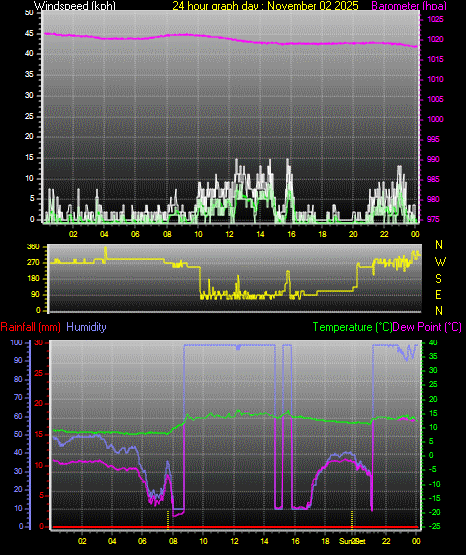Click the '60' humidity axis value
Viewport: 466px width, 555px height.
18,417
